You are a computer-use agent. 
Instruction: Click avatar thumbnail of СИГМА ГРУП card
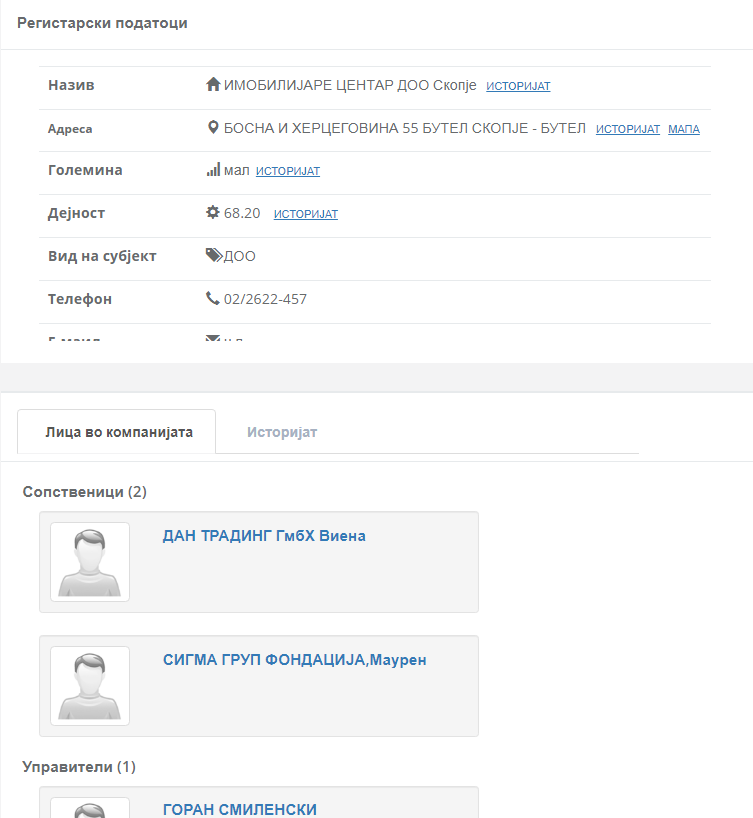(90, 686)
